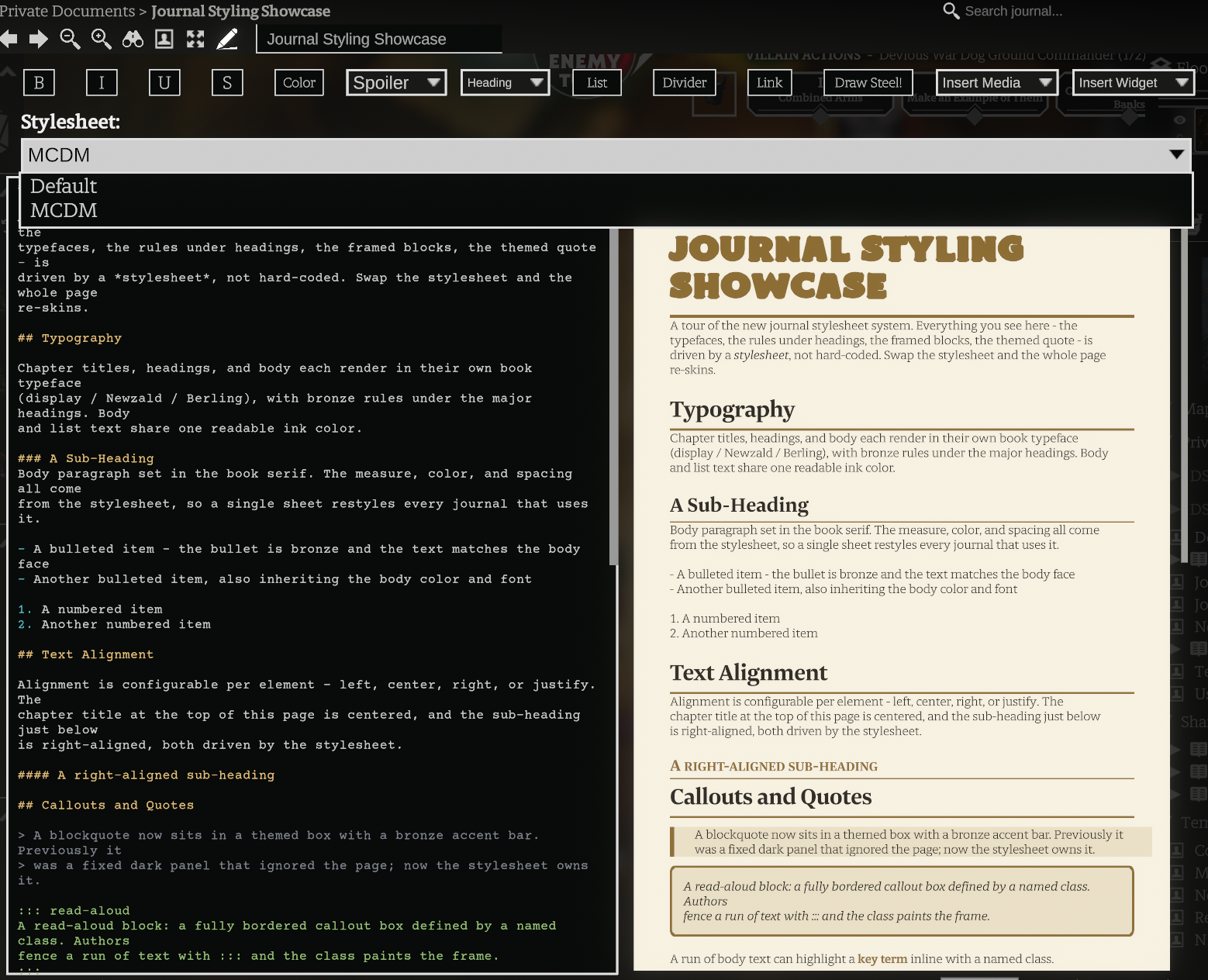Click the List button
1208x980 pixels.
point(597,83)
